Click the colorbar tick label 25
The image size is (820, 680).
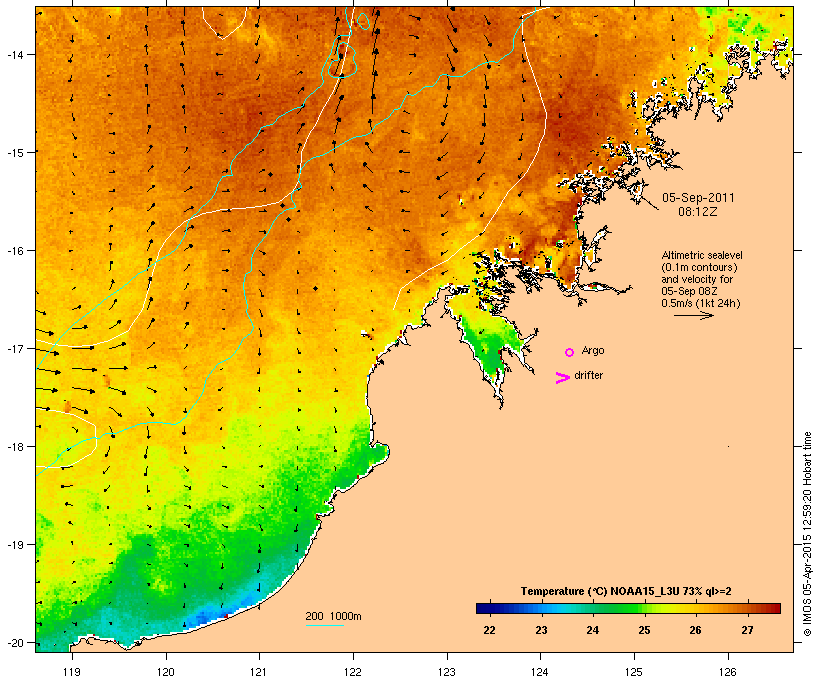click(x=644, y=630)
